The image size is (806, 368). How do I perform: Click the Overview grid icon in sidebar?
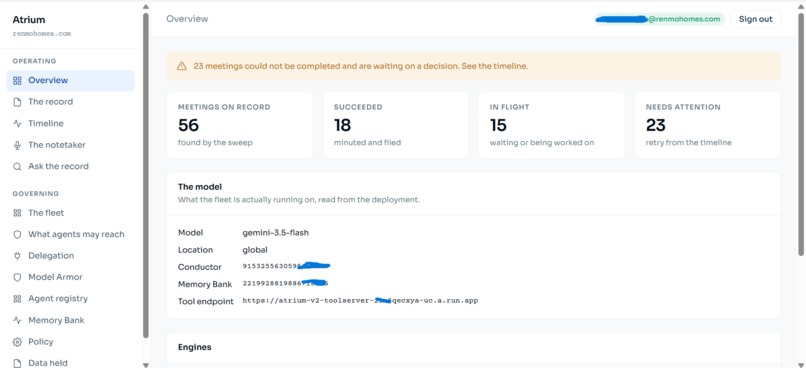[17, 81]
